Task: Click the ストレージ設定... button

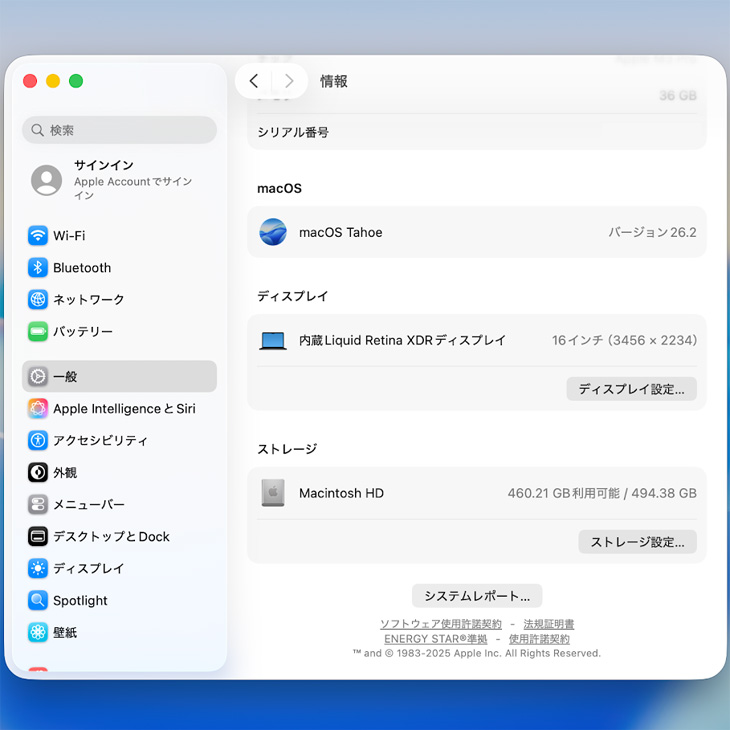Action: pyautogui.click(x=637, y=543)
